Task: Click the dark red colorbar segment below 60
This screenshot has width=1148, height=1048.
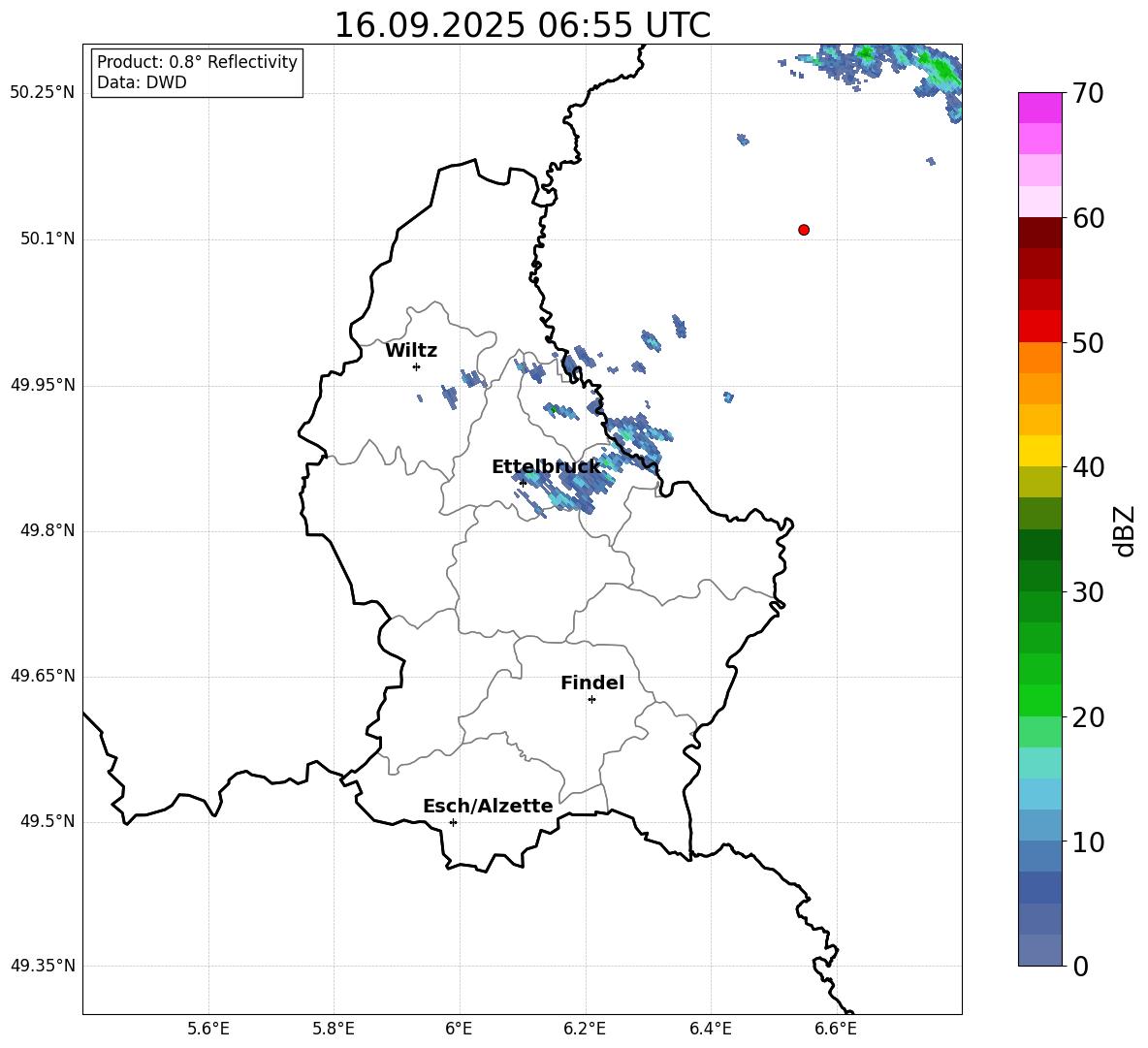Action: coord(1040,233)
